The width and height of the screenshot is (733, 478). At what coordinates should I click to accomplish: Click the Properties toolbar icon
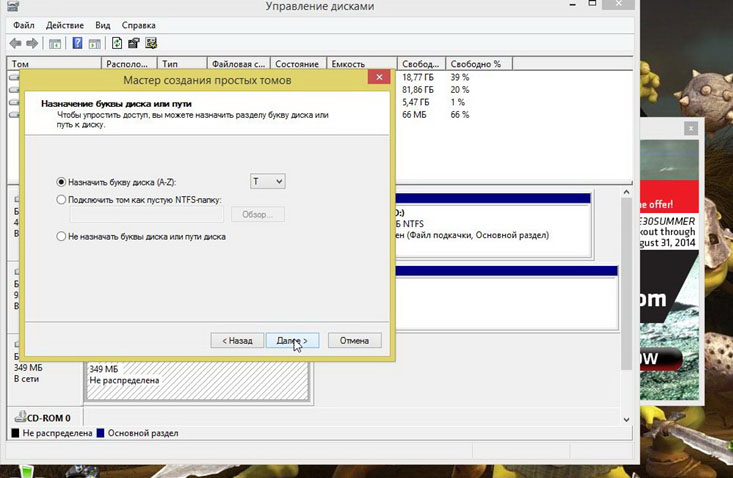[x=134, y=43]
